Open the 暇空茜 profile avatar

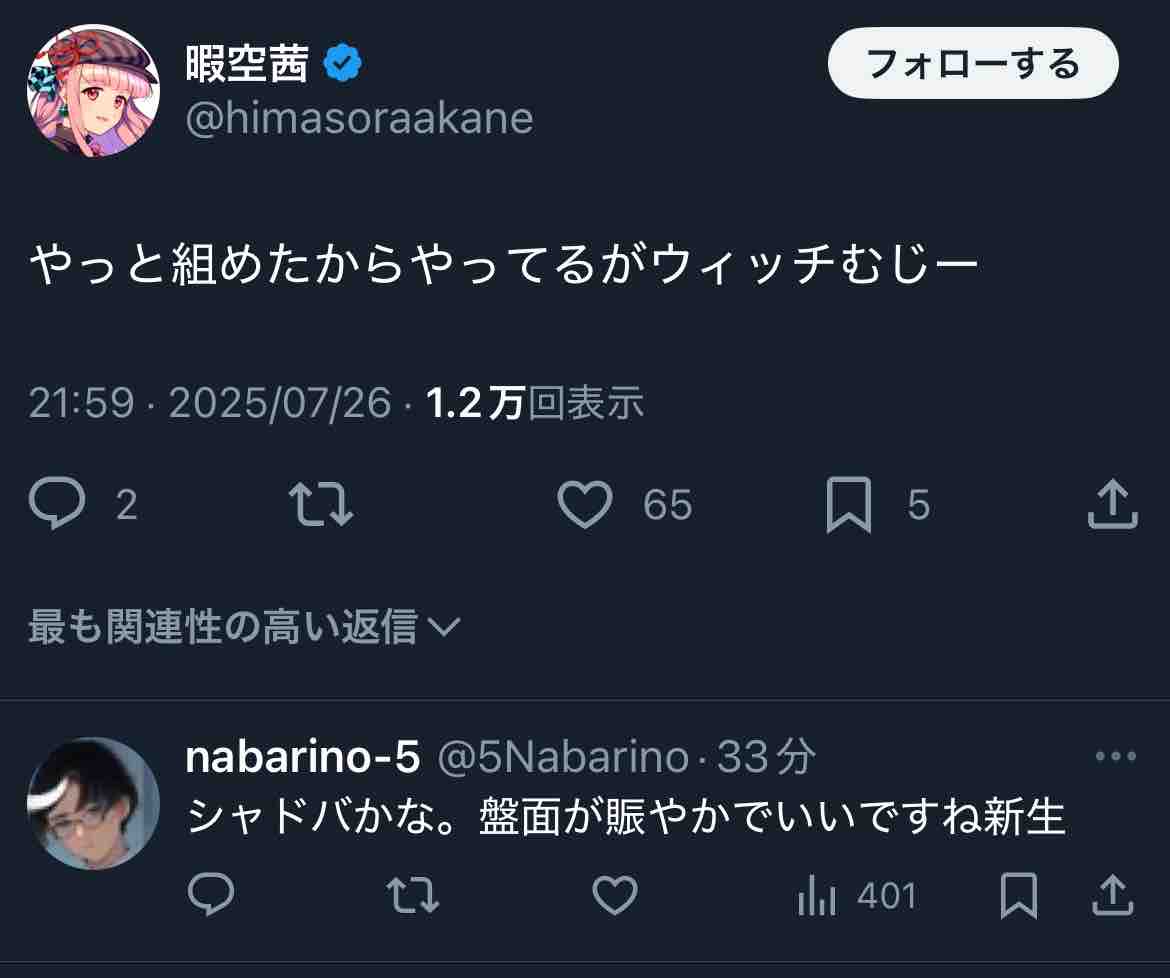[92, 90]
